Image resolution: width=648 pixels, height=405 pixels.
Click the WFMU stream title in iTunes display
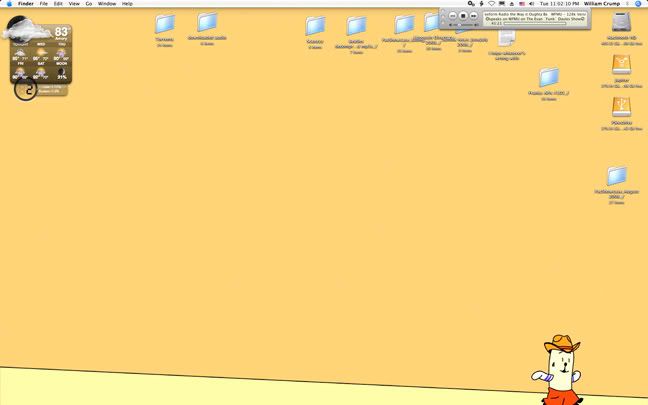[x=535, y=14]
